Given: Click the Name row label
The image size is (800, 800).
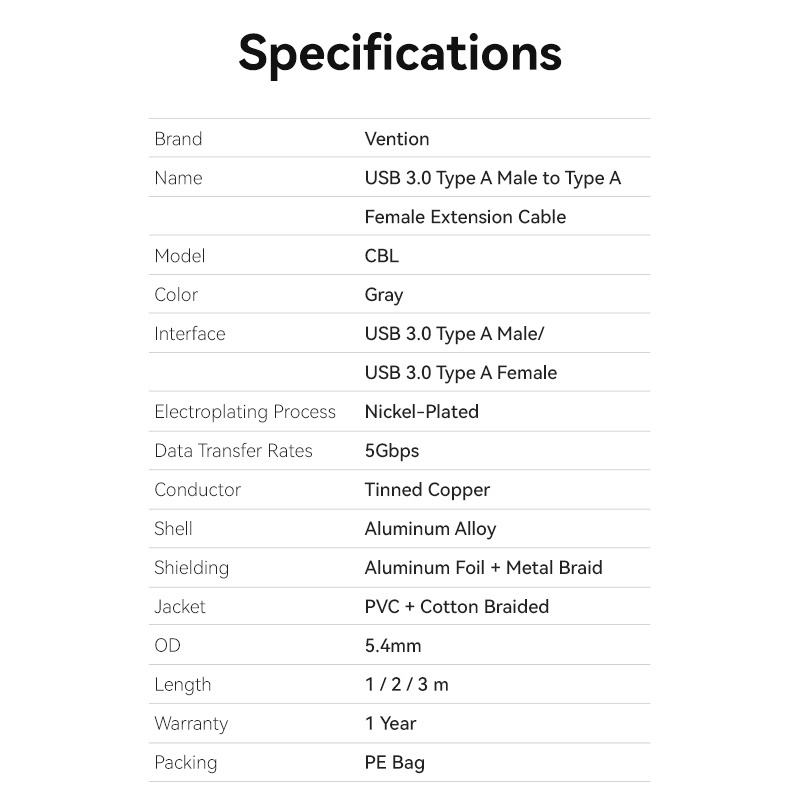Looking at the screenshot, I should point(178,178).
